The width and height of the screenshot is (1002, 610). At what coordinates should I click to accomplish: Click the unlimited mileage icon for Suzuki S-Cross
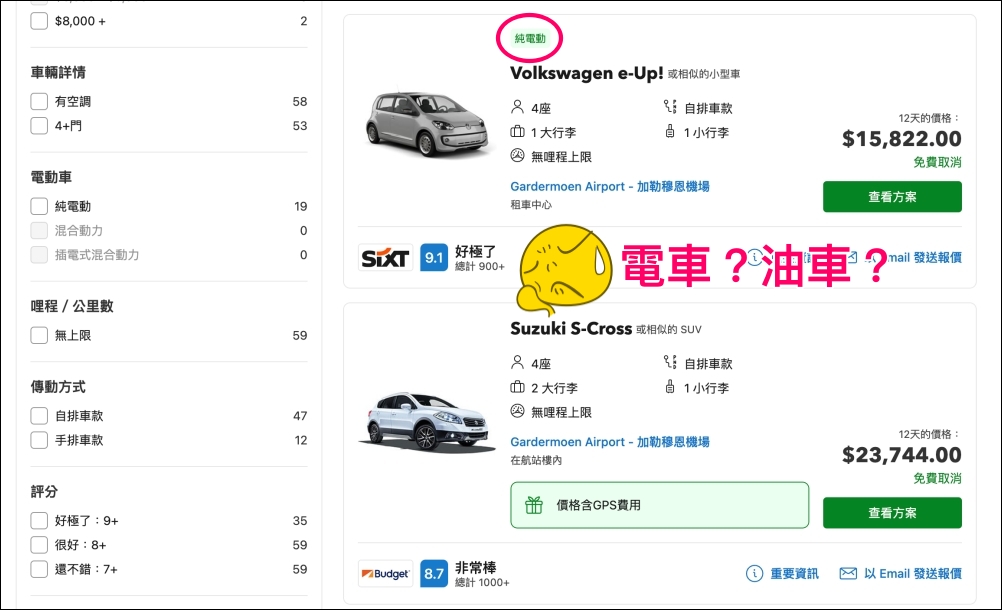pos(517,411)
